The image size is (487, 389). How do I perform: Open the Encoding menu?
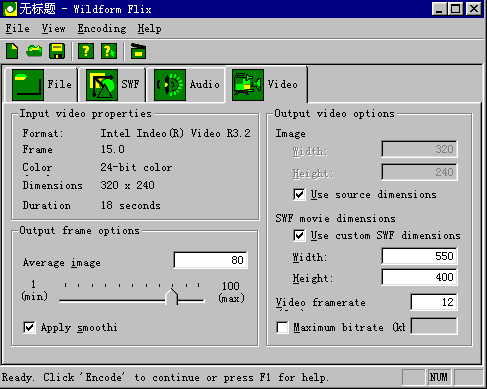102,29
